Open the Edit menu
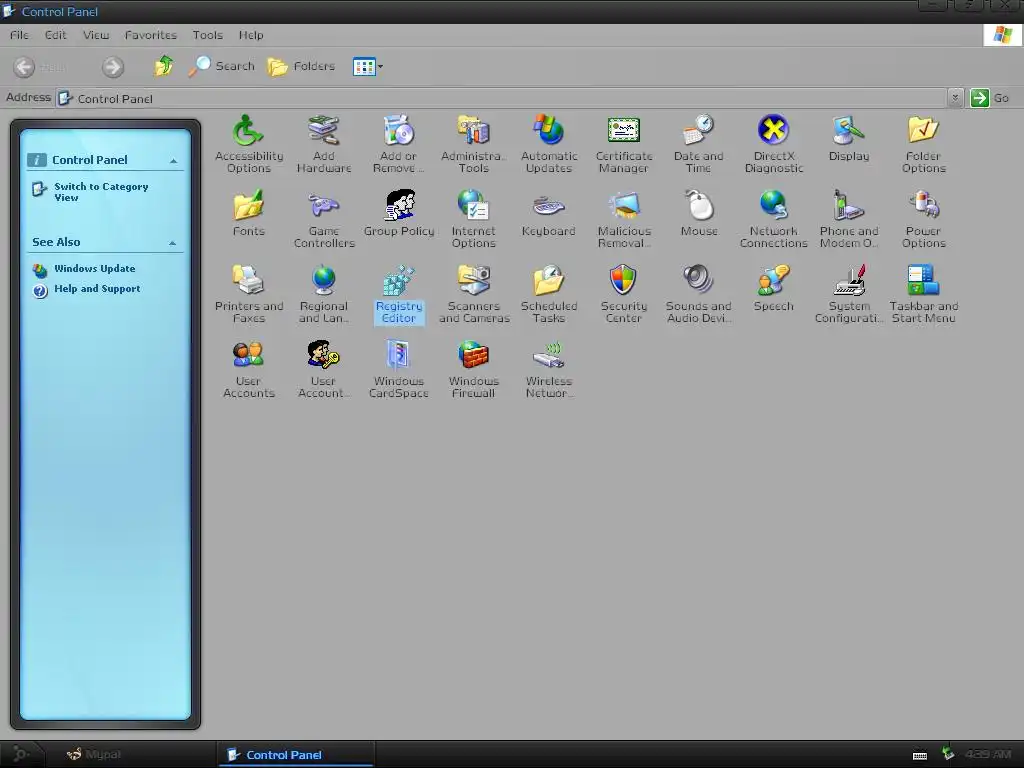The height and width of the screenshot is (768, 1024). [56, 35]
